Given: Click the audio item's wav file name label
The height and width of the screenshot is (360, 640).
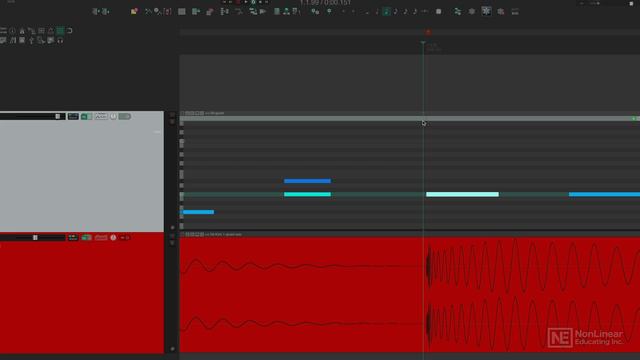Looking at the screenshot, I should [223, 234].
